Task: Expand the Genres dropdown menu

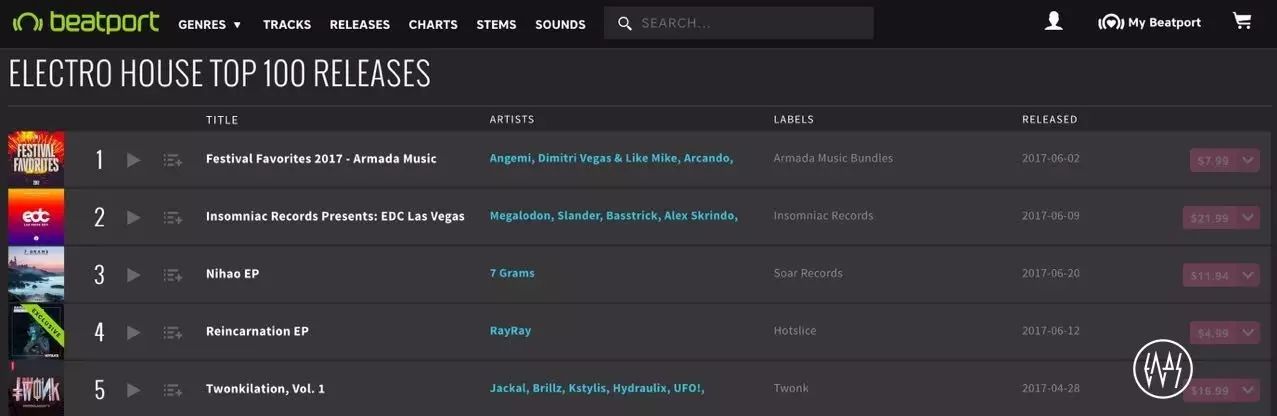Action: (209, 24)
